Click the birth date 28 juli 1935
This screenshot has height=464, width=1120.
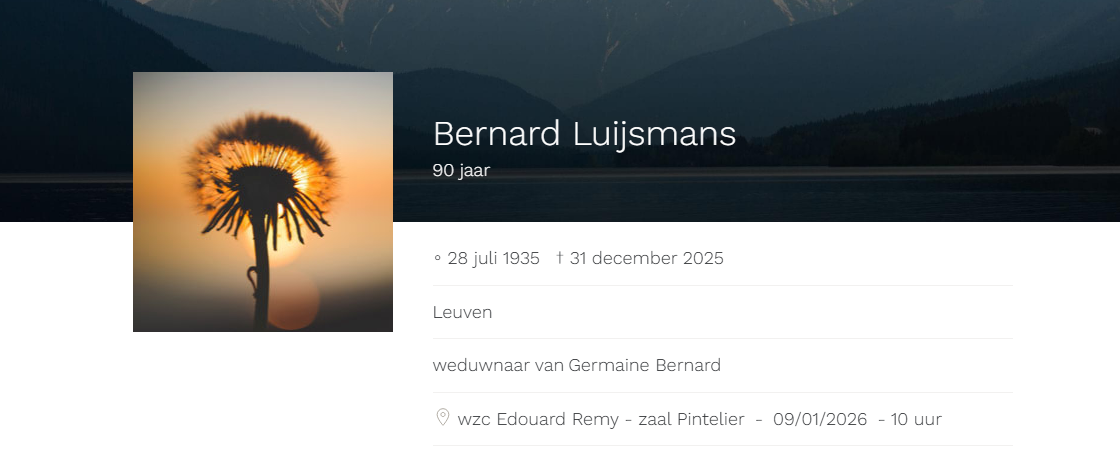(x=493, y=258)
